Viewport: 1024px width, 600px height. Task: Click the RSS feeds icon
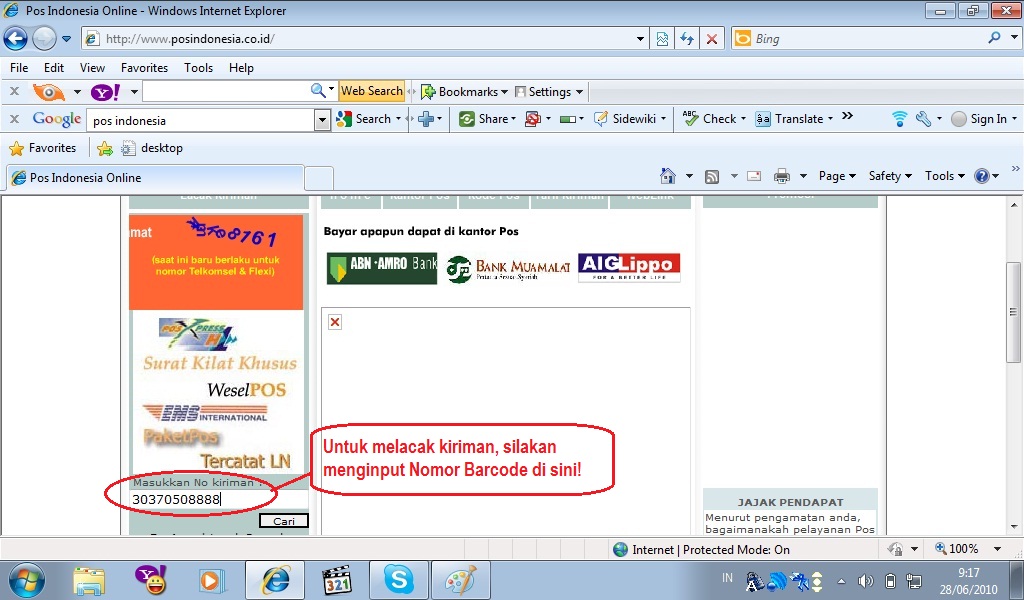click(712, 176)
